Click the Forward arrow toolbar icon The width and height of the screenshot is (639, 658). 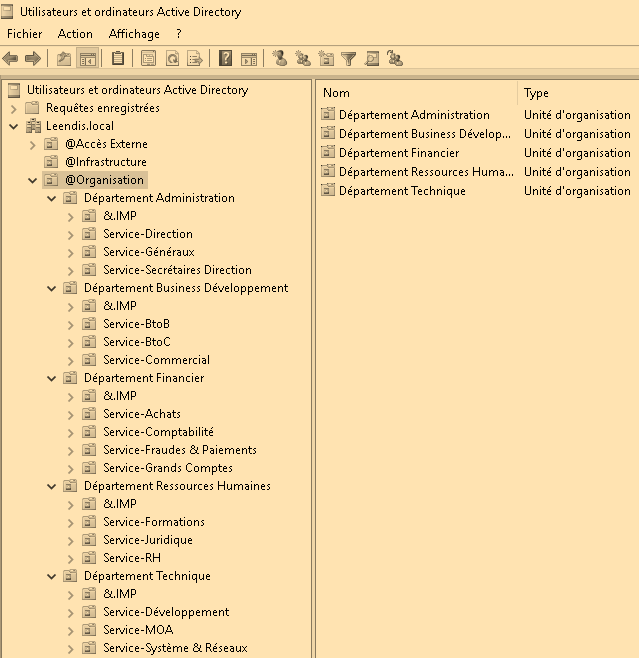tap(33, 58)
